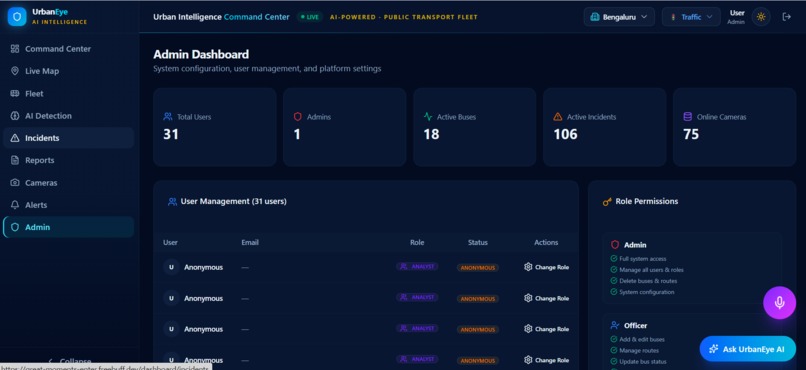Select the Incidents warning triangle icon
The height and width of the screenshot is (370, 806).
point(15,138)
